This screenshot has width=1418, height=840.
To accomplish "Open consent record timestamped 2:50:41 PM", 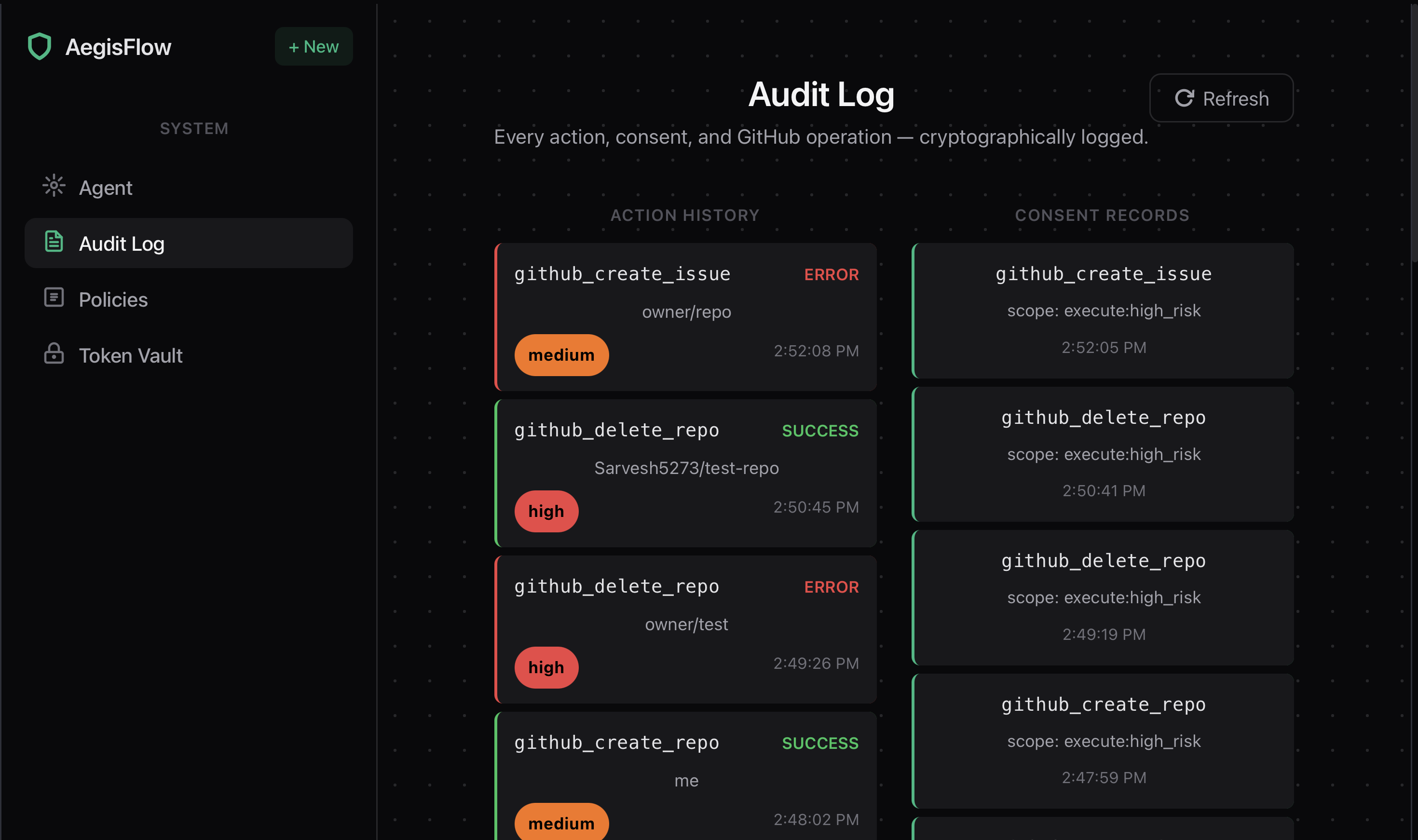I will (1103, 454).
